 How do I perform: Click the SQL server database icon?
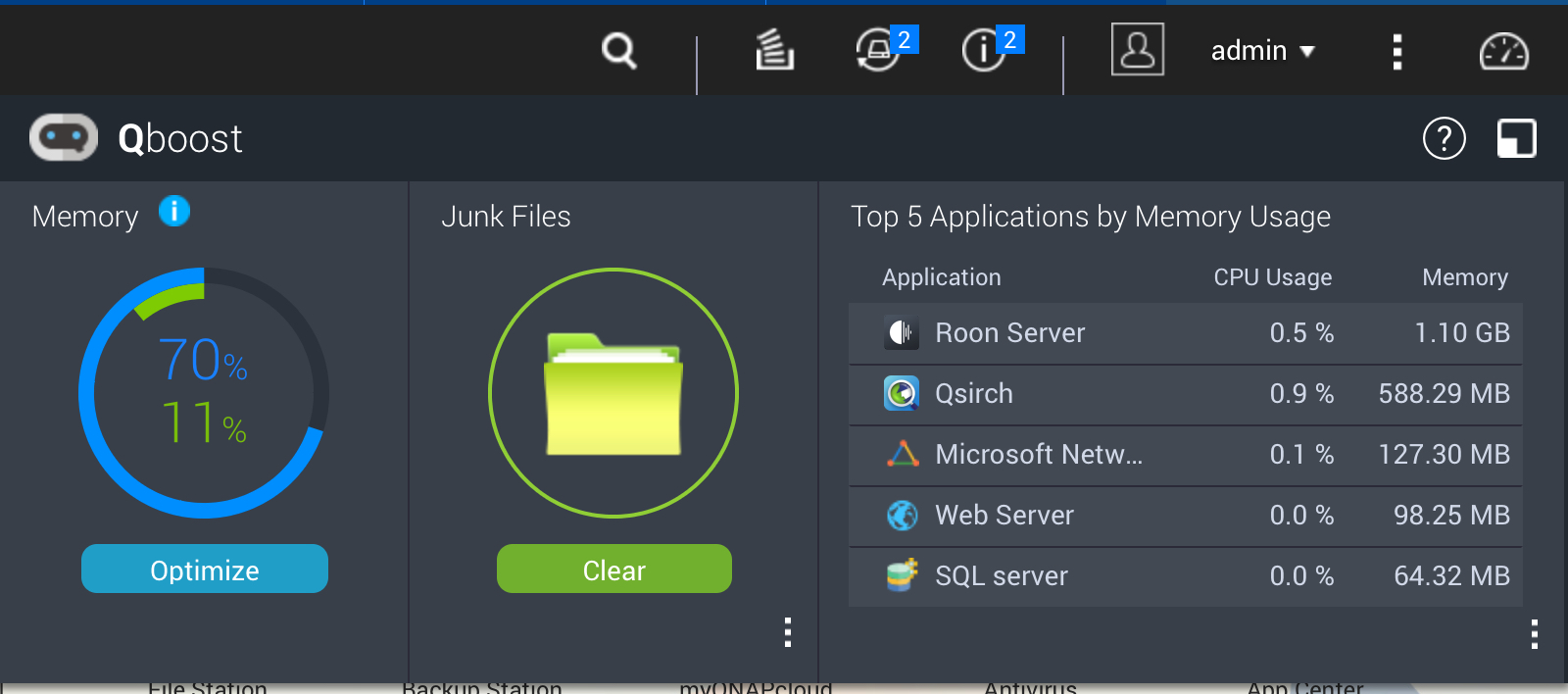(x=902, y=575)
